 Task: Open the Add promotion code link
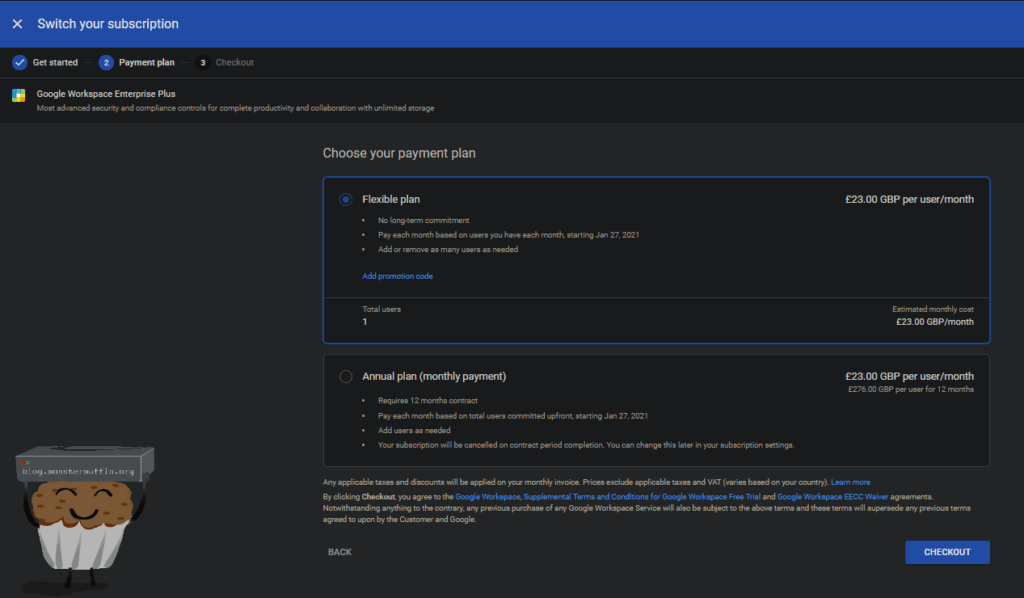pyautogui.click(x=397, y=276)
